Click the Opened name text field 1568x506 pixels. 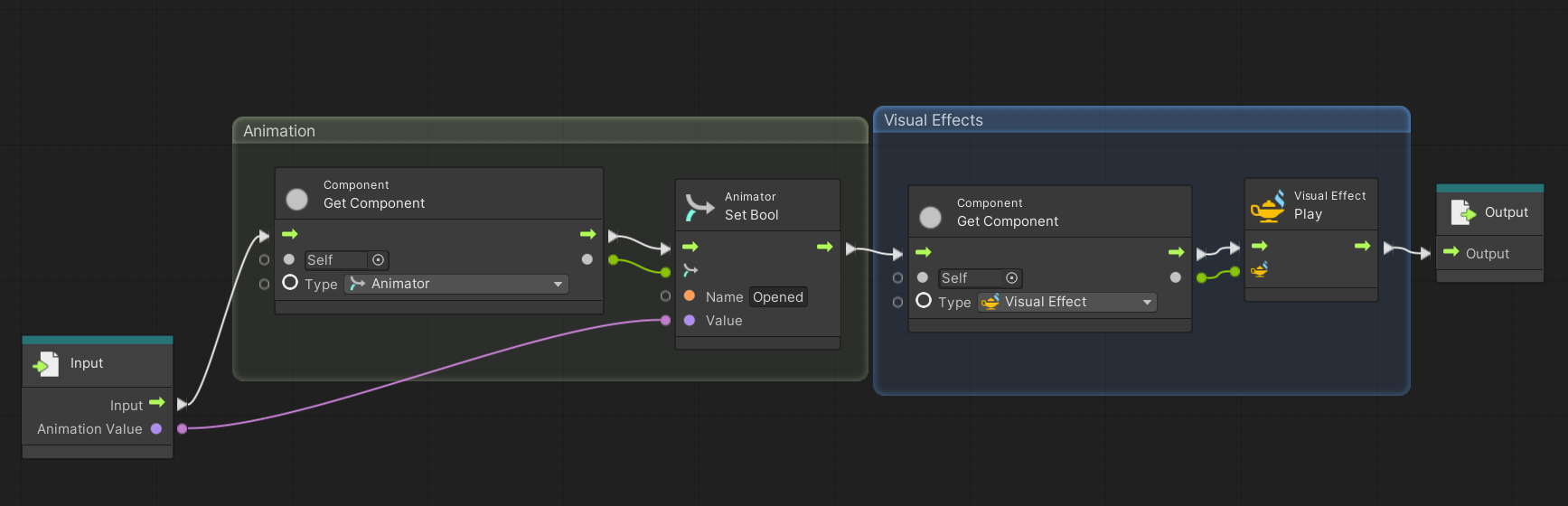778,297
